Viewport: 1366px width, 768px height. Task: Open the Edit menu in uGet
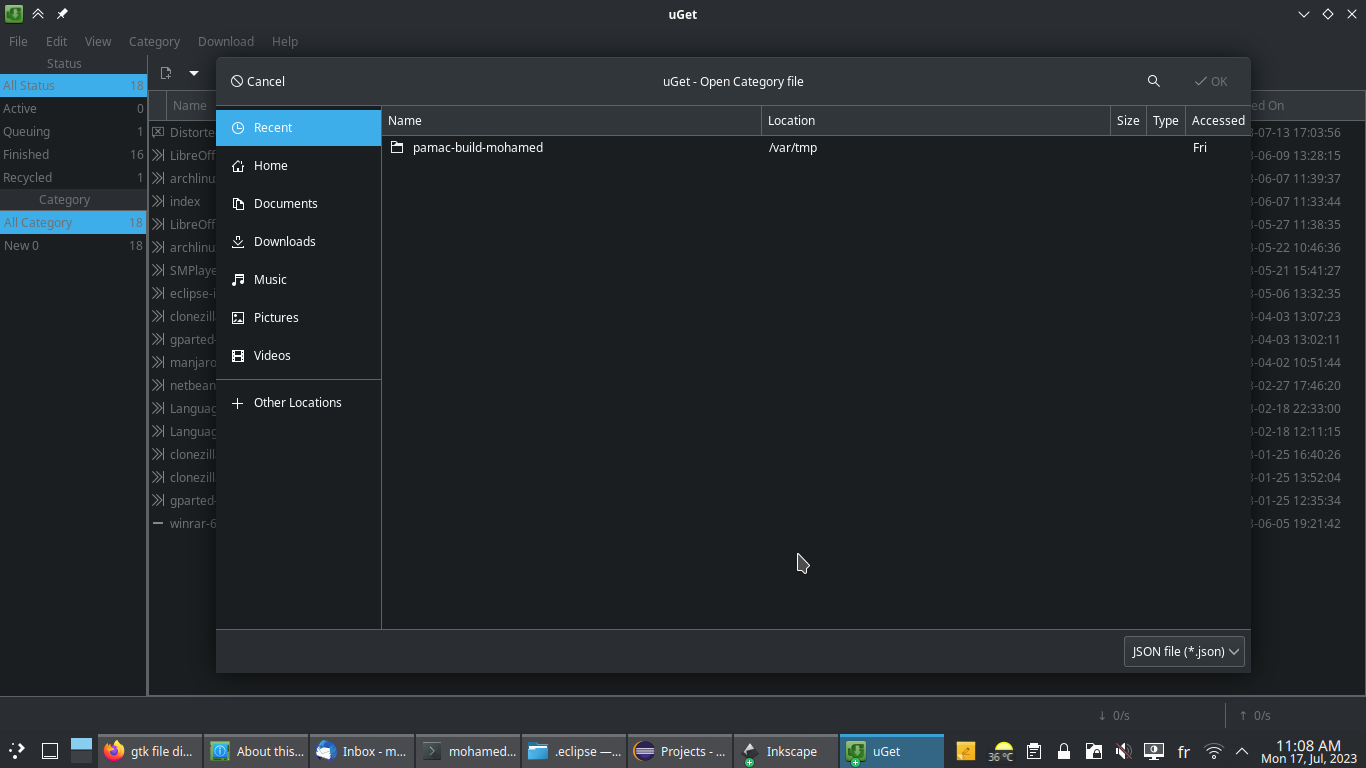click(56, 41)
